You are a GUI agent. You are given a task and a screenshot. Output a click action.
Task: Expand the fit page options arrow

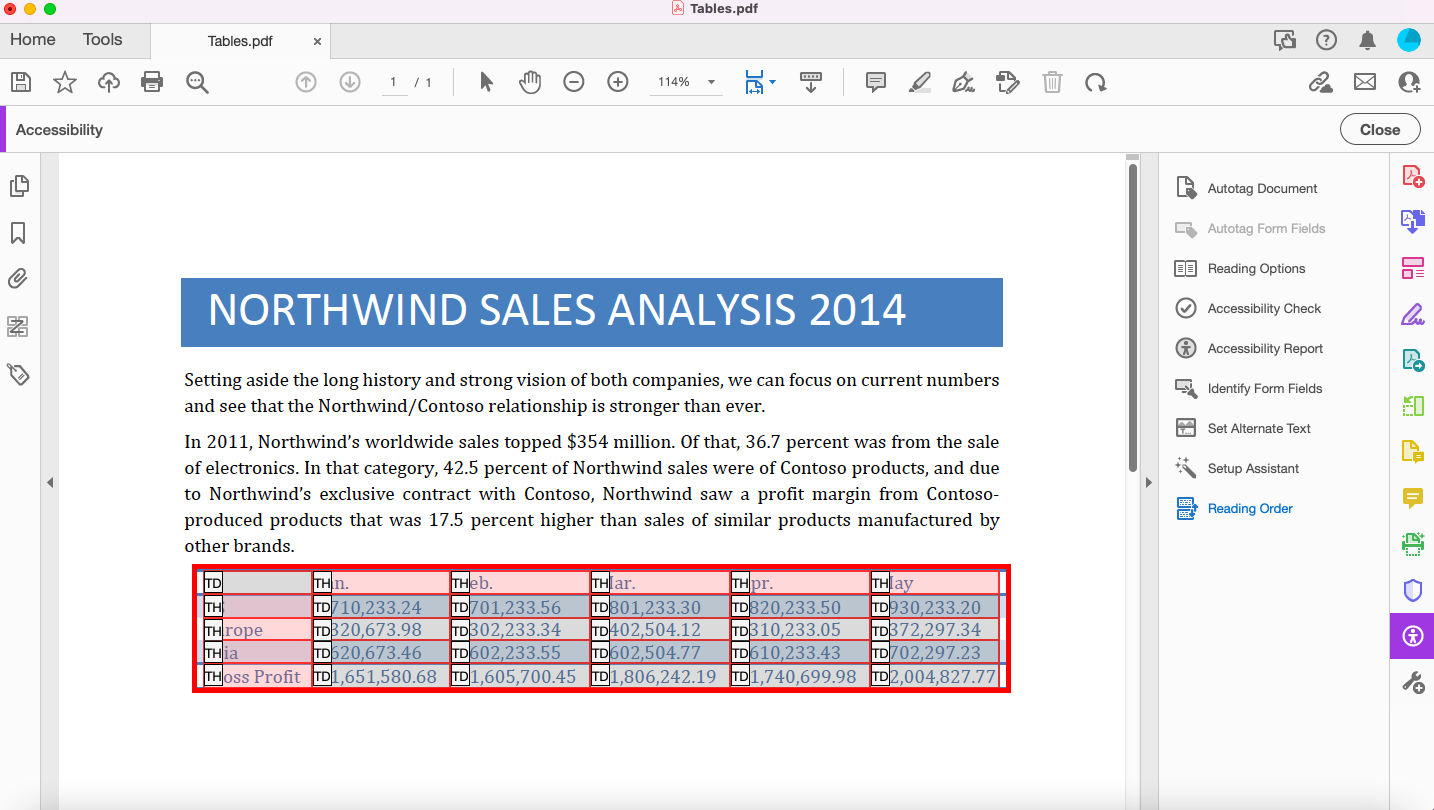[772, 82]
